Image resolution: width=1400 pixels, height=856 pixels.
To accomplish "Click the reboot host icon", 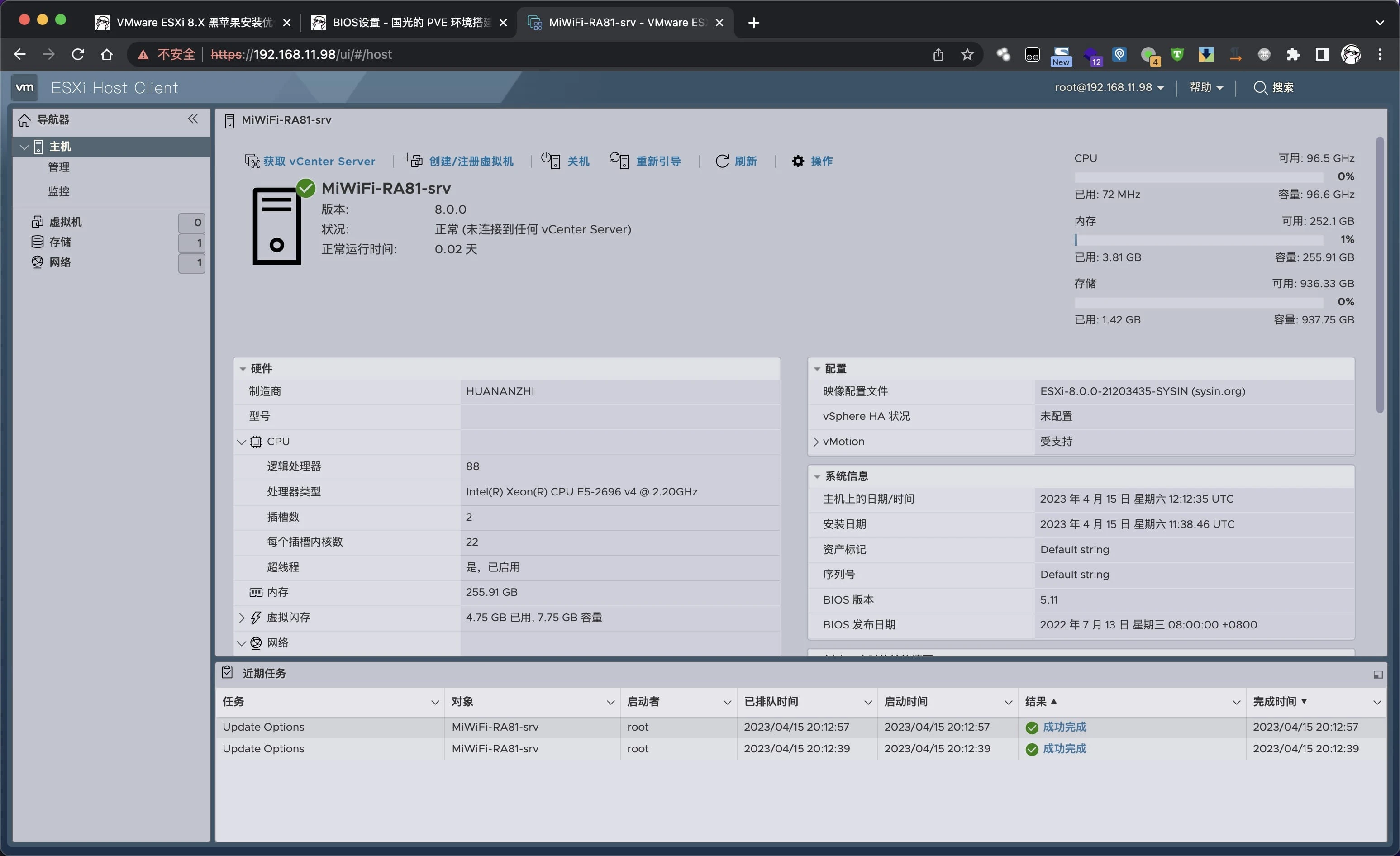I will (x=619, y=161).
